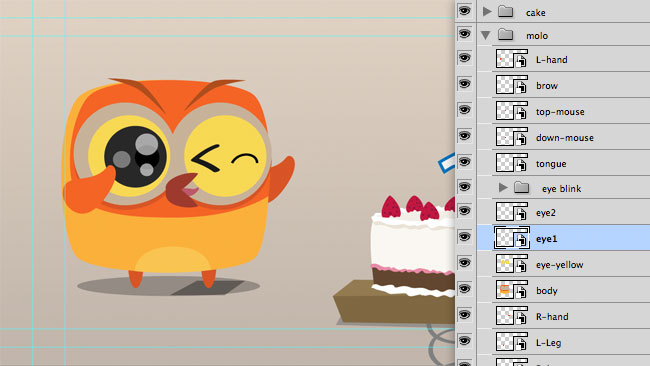This screenshot has height=366, width=650.
Task: Hide the eye2 layer
Action: 464,211
